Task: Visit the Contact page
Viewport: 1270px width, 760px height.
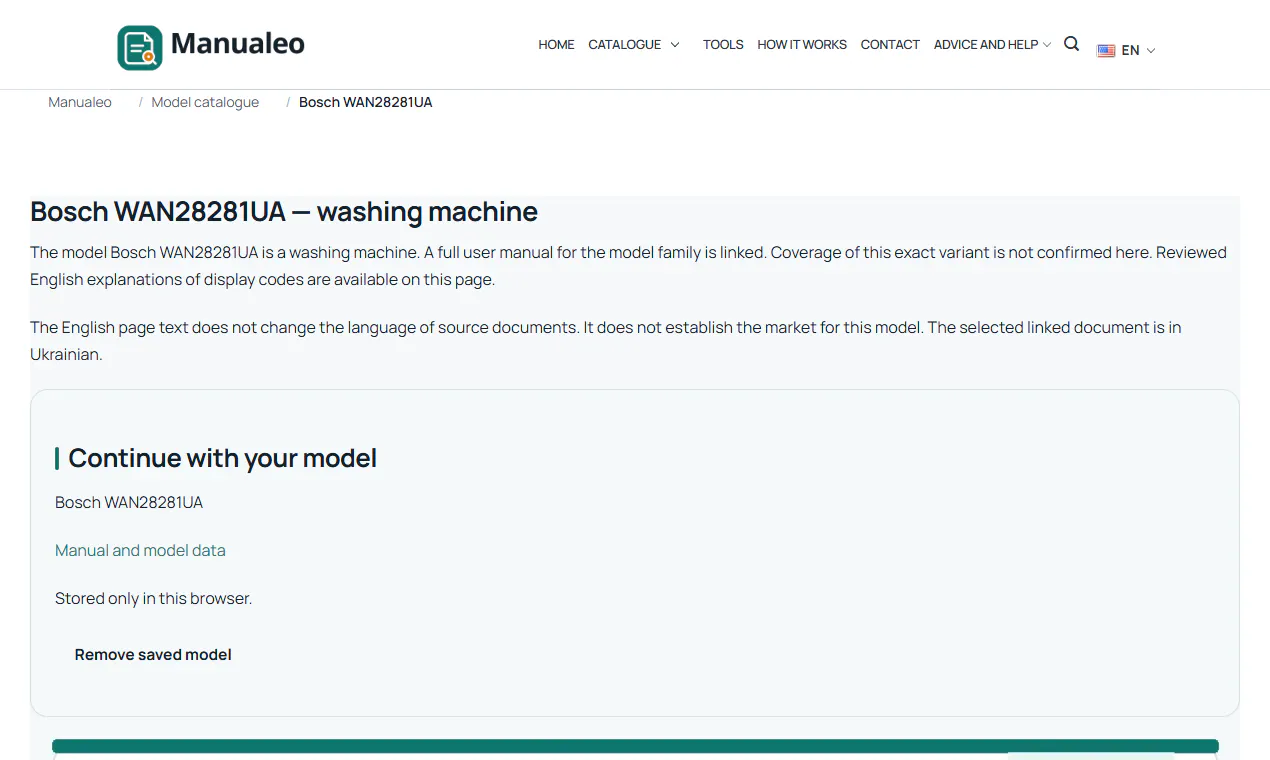Action: (890, 45)
